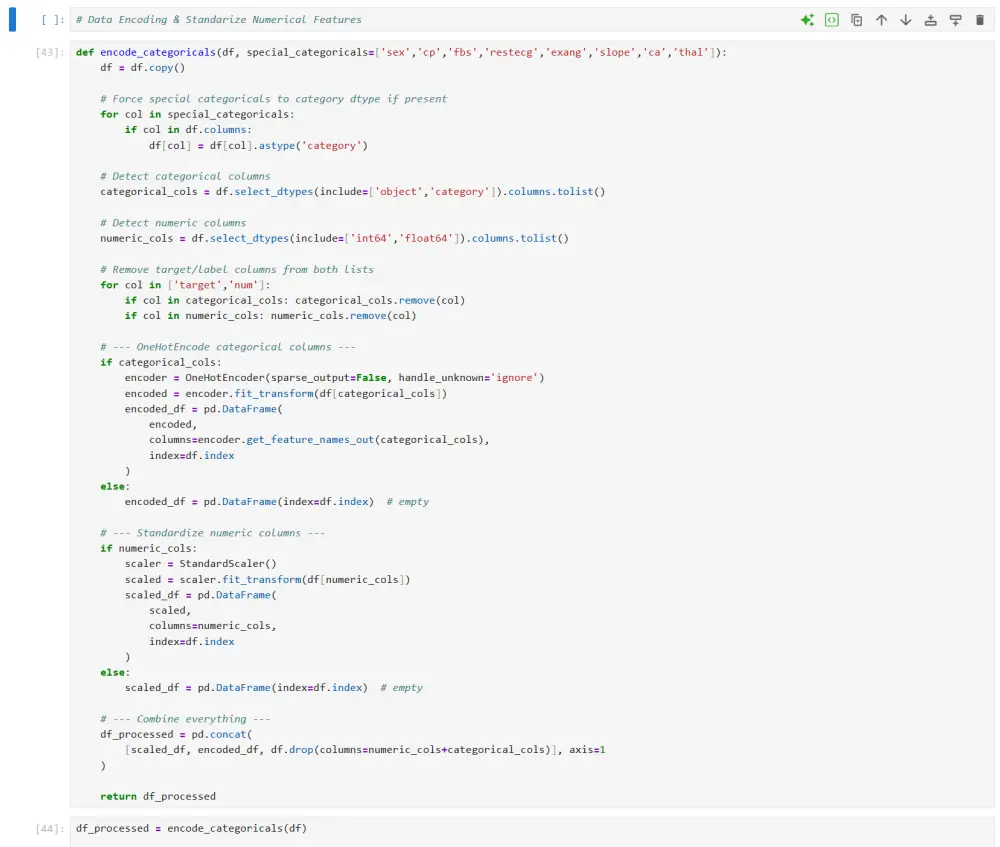Image resolution: width=1000 pixels, height=847 pixels.
Task: Click the [44] execution prompt
Action: point(48,828)
